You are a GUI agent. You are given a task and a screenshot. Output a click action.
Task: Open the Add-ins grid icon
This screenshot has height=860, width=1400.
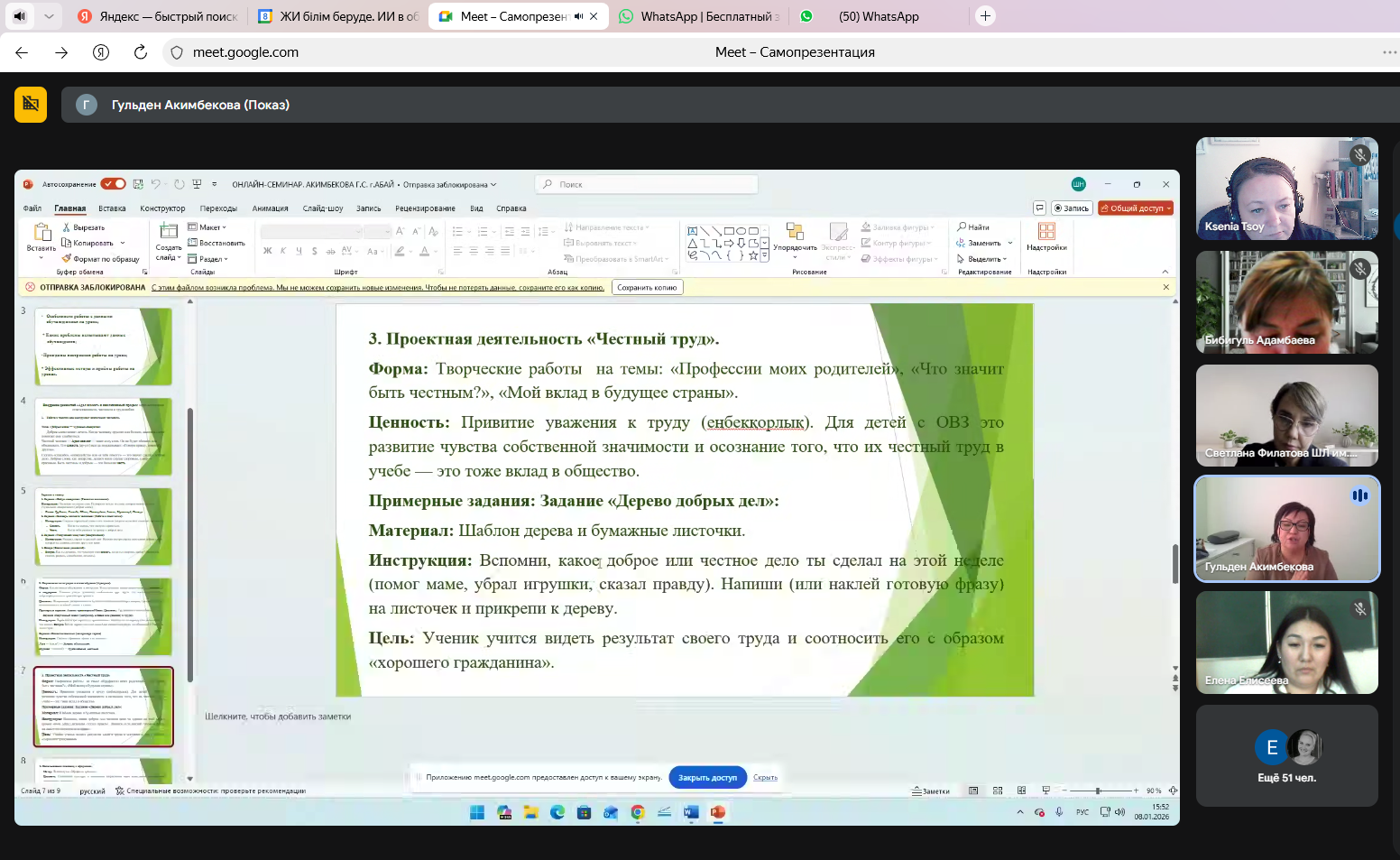[x=1046, y=231]
